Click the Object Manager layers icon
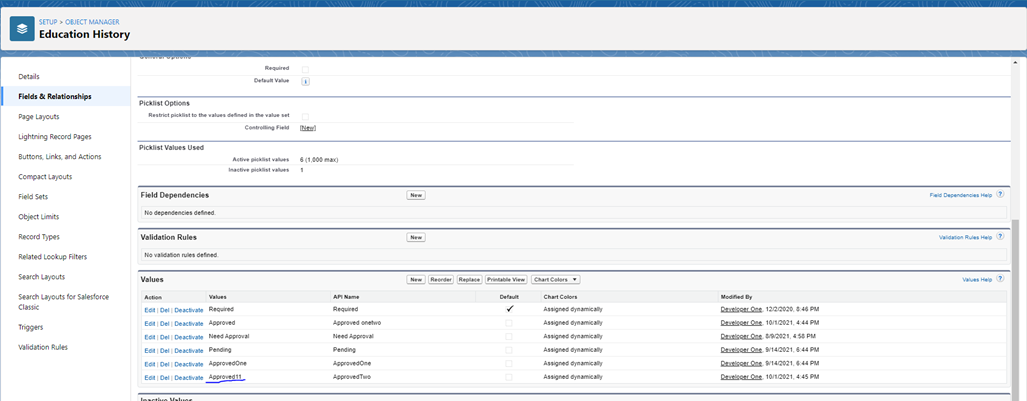 click(x=22, y=29)
